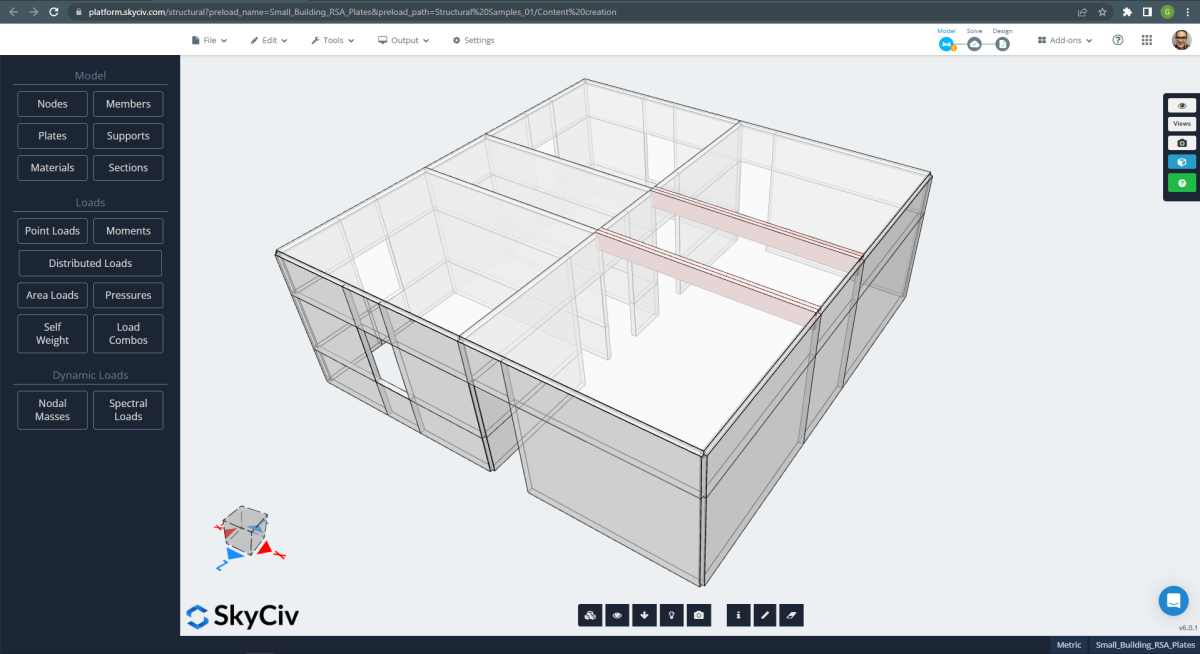Toggle the eye icon in the bottom toolbar

617,616
